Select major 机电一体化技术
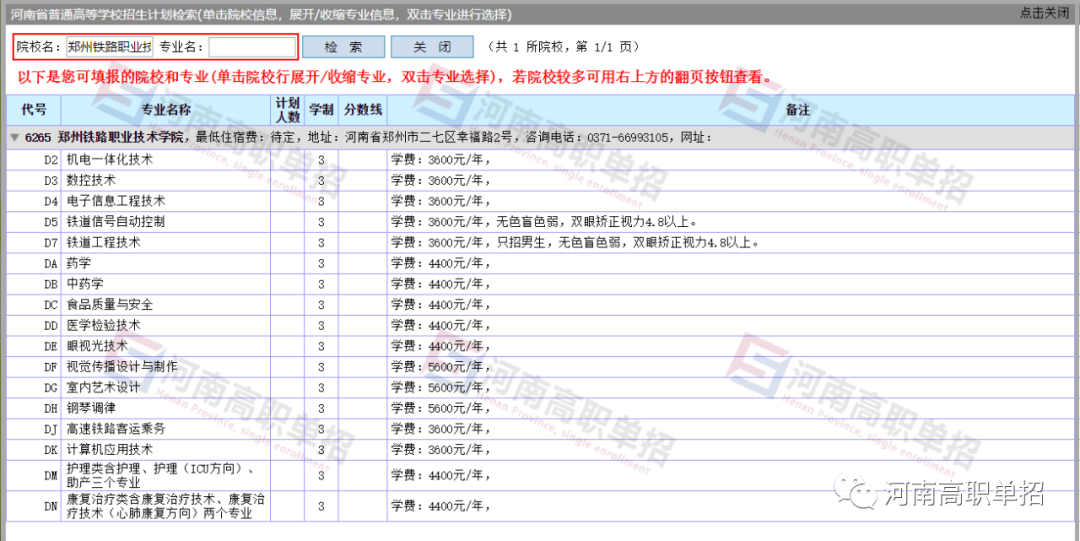Image resolution: width=1080 pixels, height=541 pixels. tap(110, 160)
